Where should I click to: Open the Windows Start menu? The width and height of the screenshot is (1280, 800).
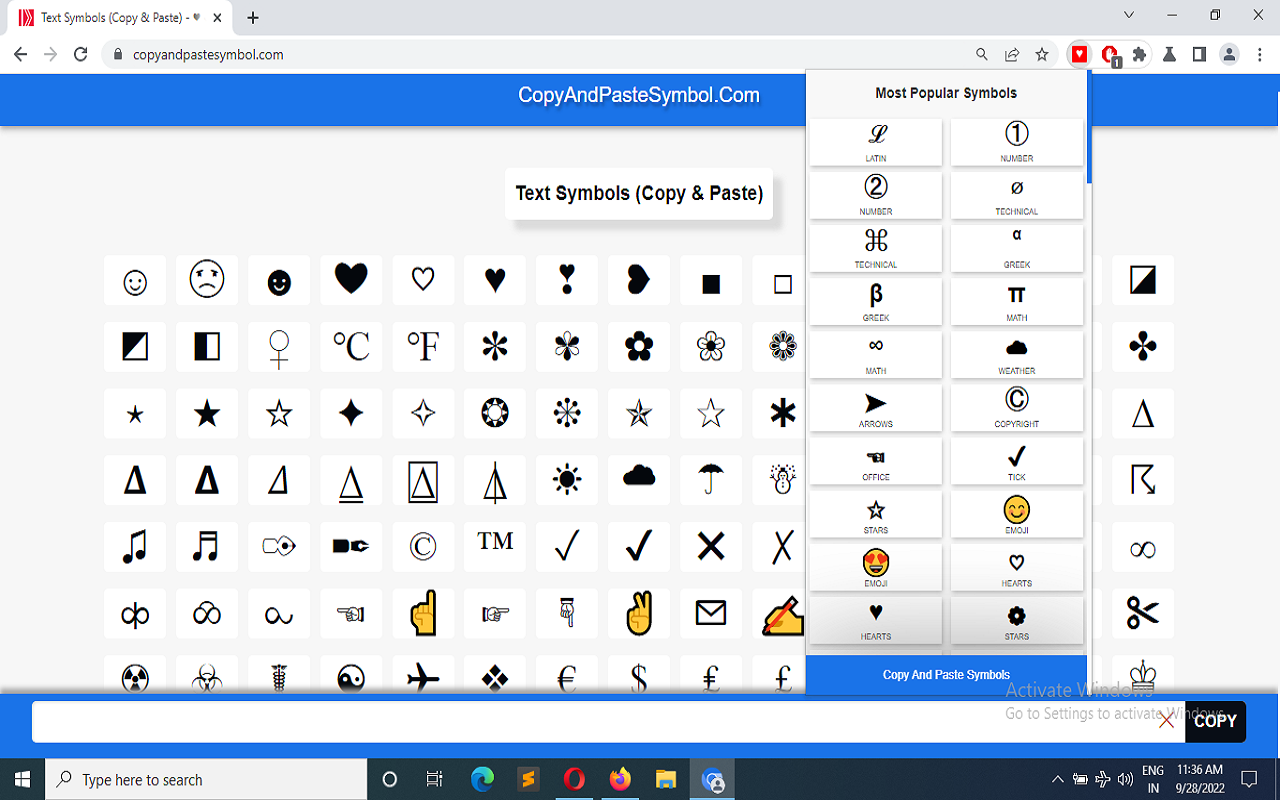22,779
